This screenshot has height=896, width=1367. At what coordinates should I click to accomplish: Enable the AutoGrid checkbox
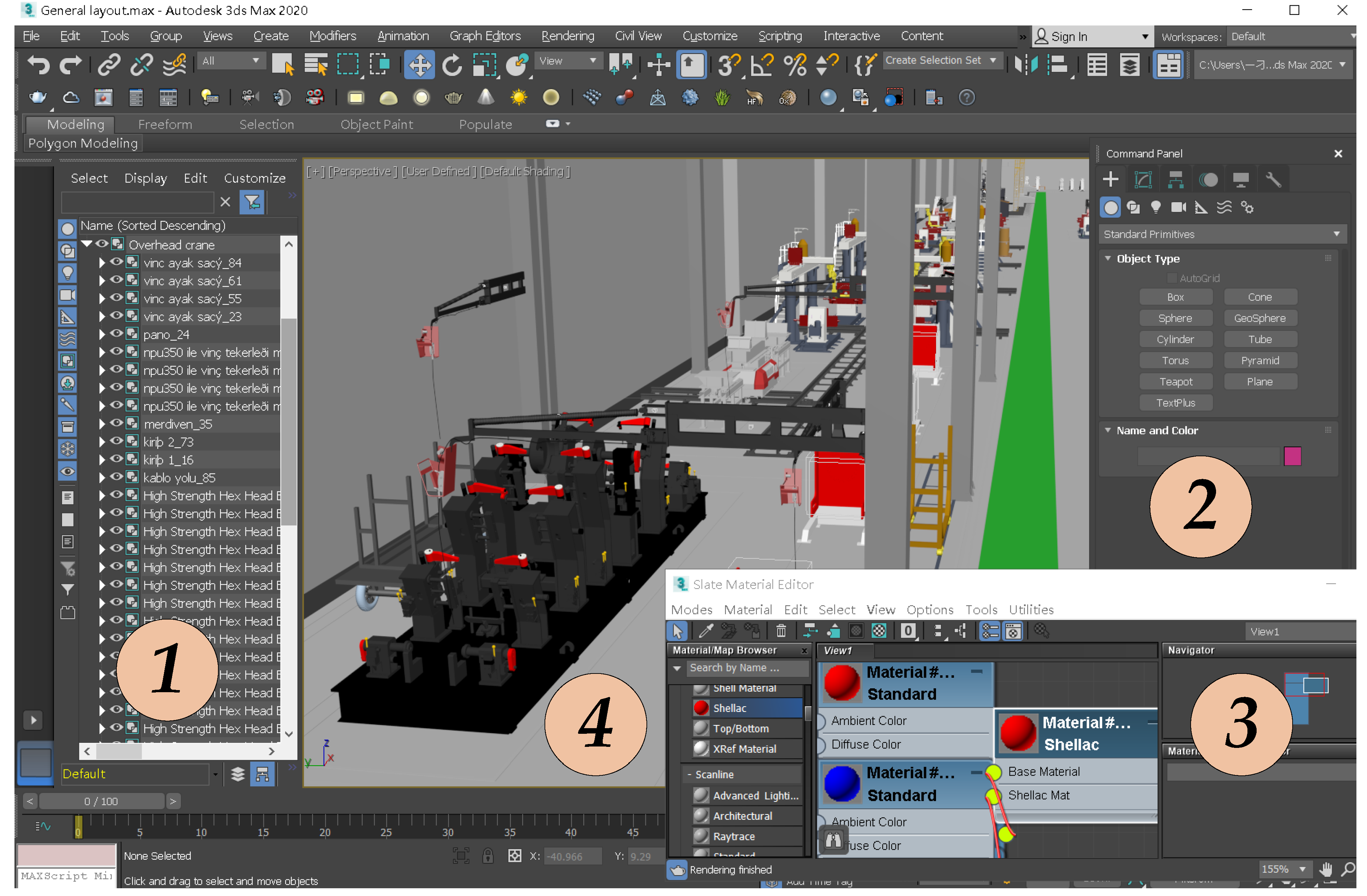[x=1172, y=278]
